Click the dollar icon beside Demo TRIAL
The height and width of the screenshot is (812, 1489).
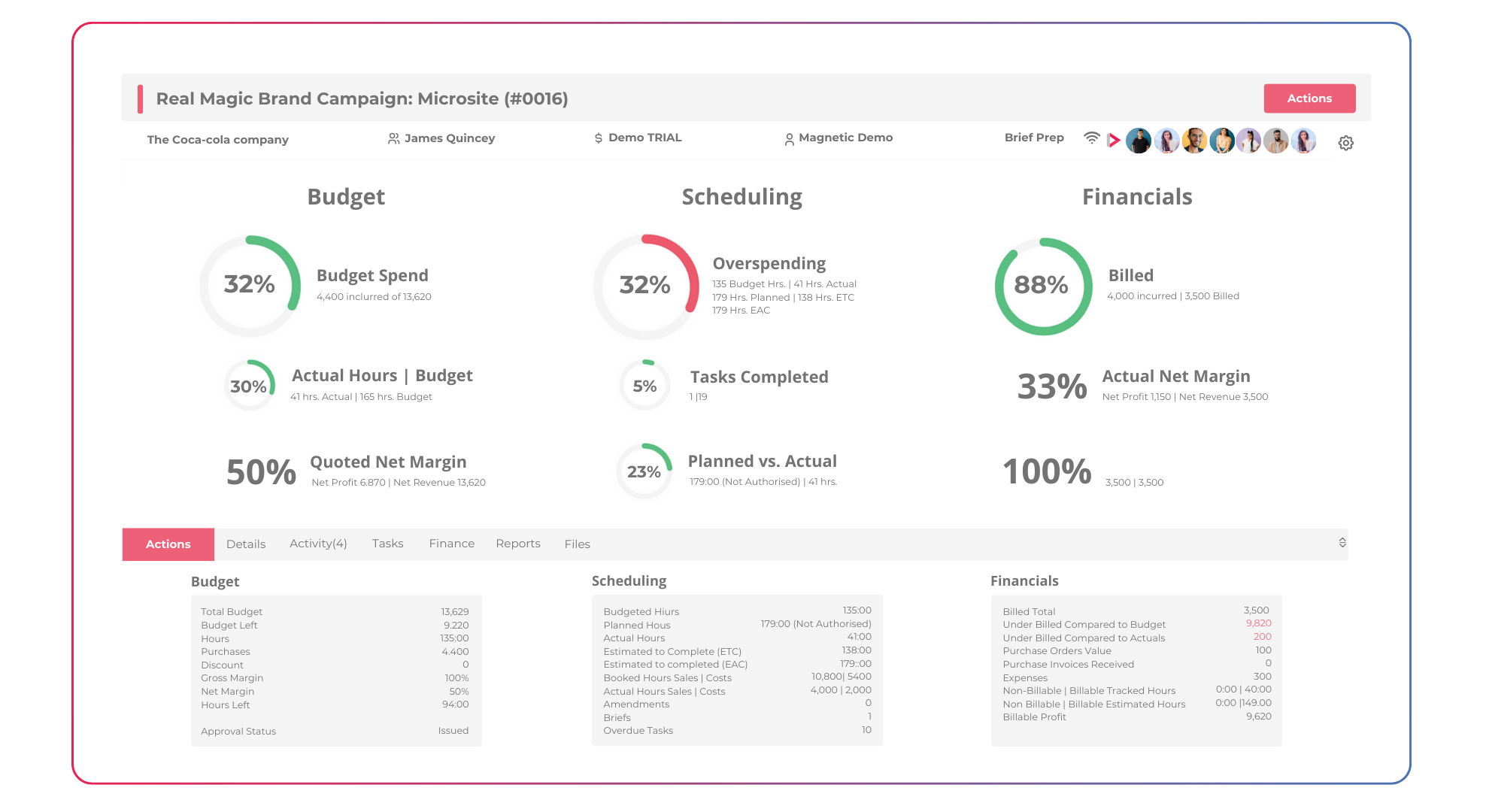(599, 138)
